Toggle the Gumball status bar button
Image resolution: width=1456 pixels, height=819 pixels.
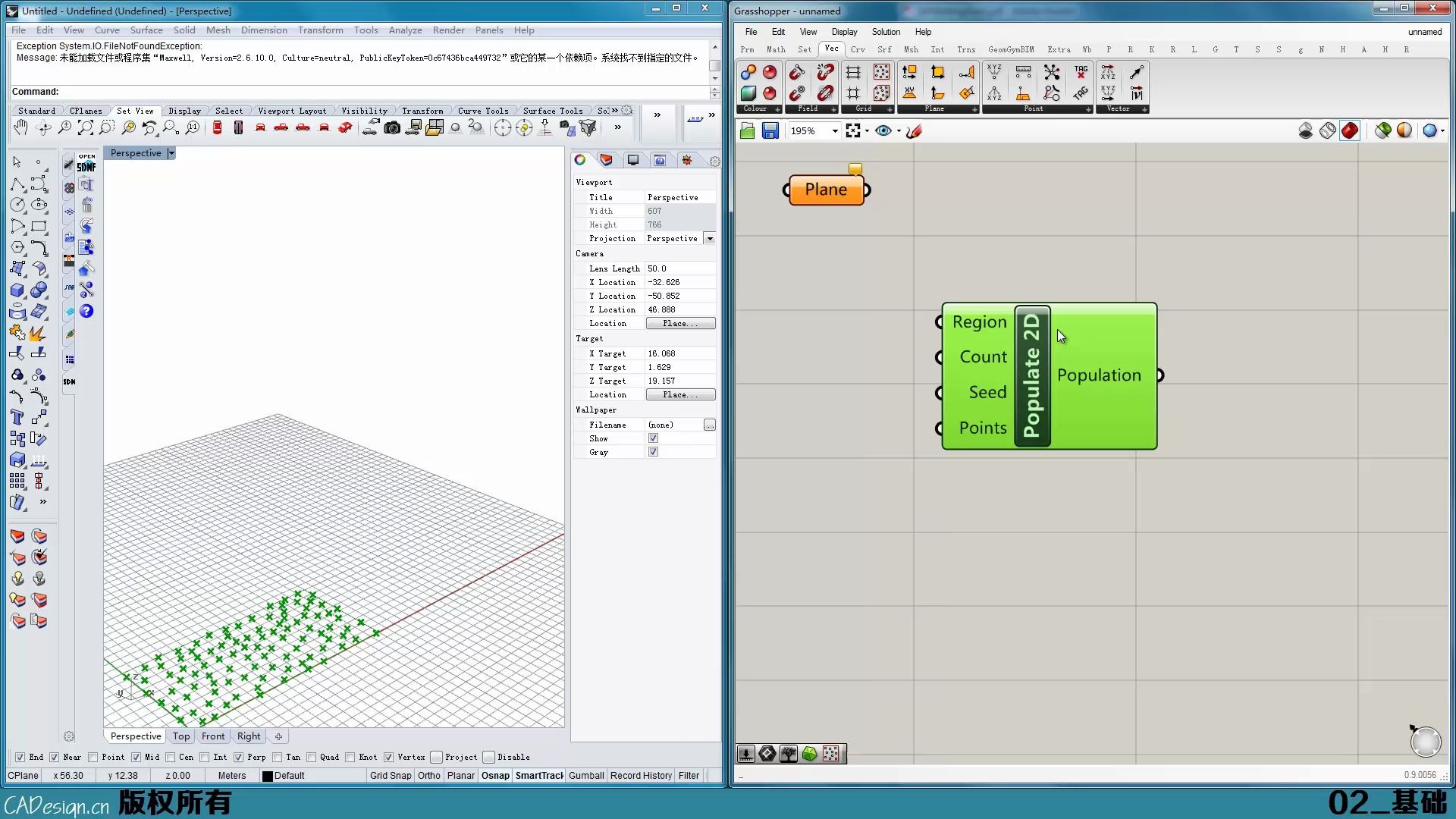[x=585, y=775]
